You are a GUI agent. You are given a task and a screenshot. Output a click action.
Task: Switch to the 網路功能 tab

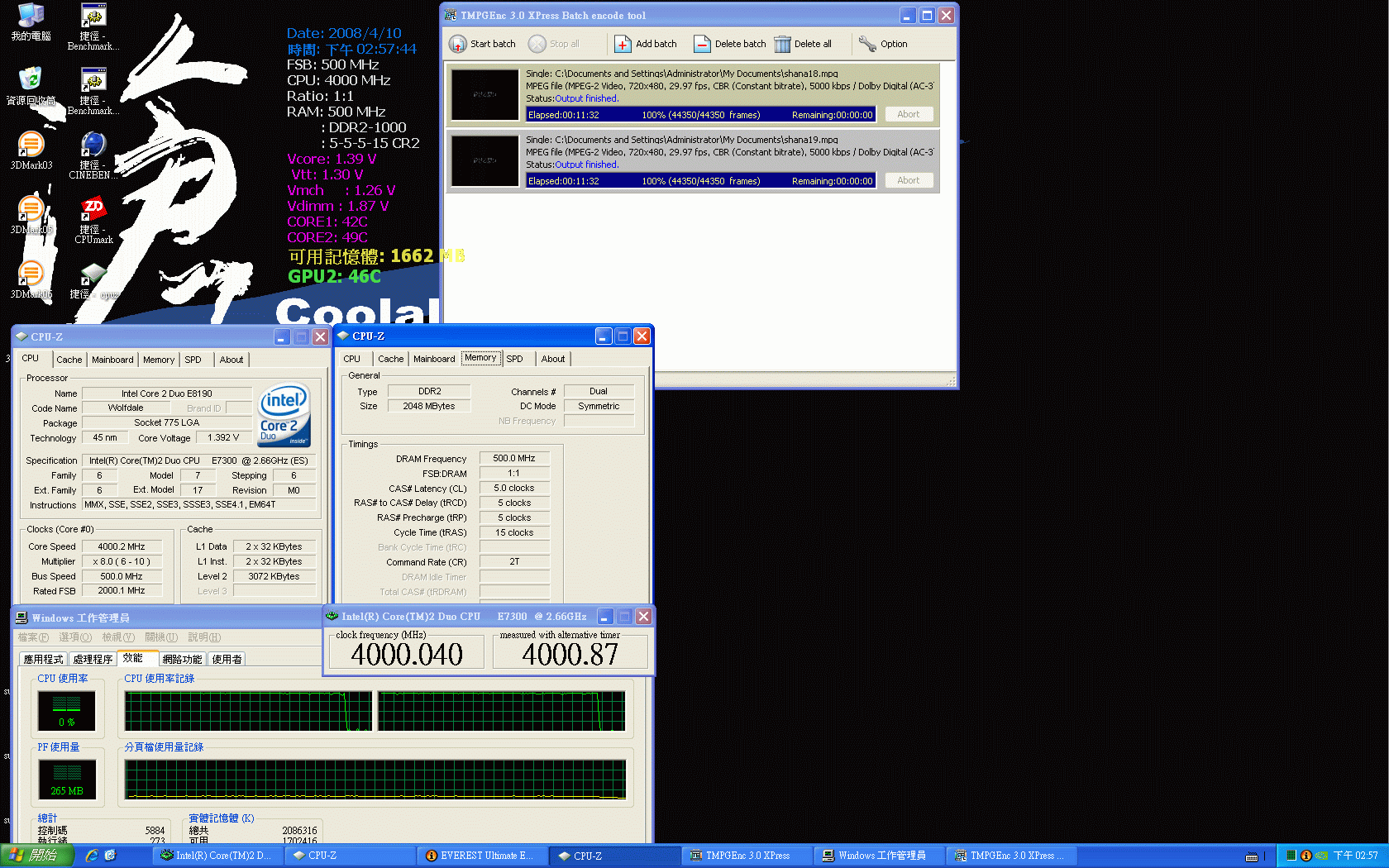pyautogui.click(x=182, y=659)
